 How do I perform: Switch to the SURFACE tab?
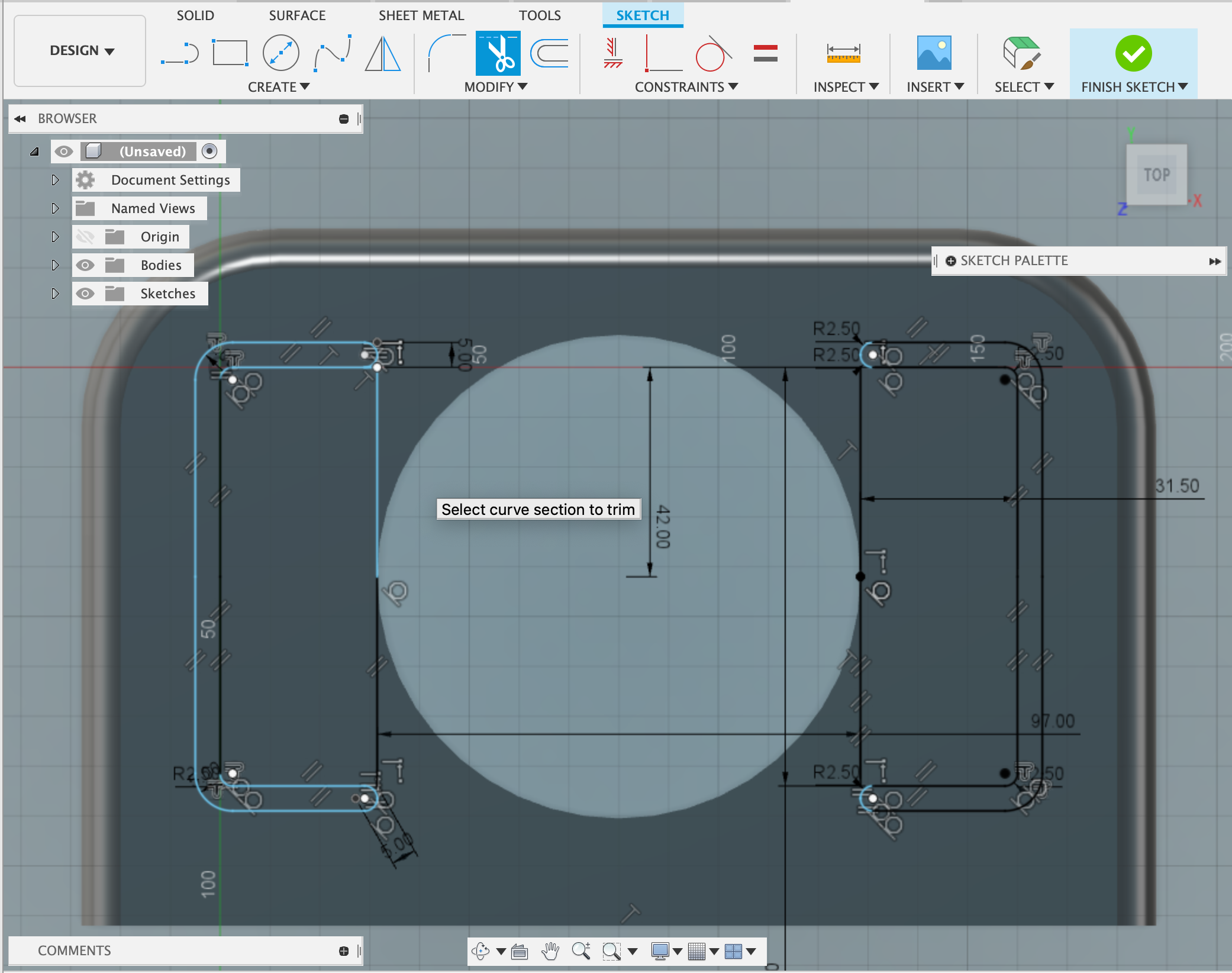click(297, 15)
